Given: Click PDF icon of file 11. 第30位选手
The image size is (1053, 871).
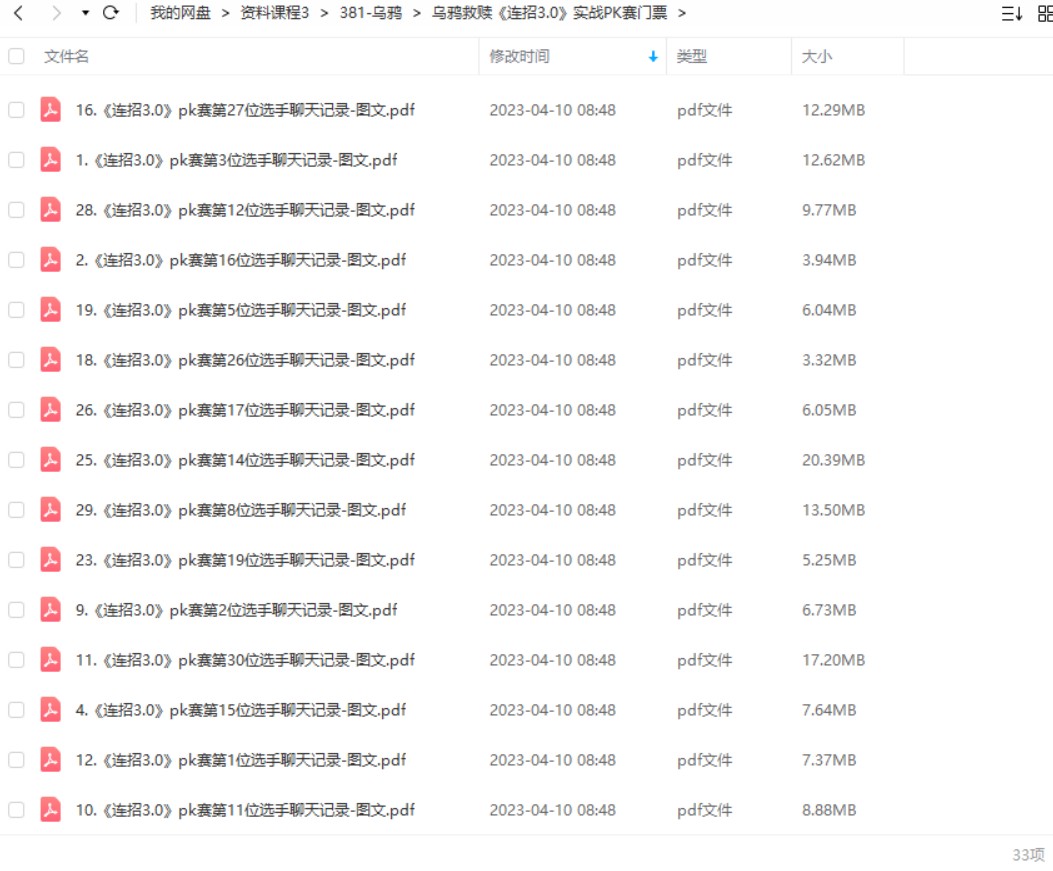Looking at the screenshot, I should click(x=50, y=660).
